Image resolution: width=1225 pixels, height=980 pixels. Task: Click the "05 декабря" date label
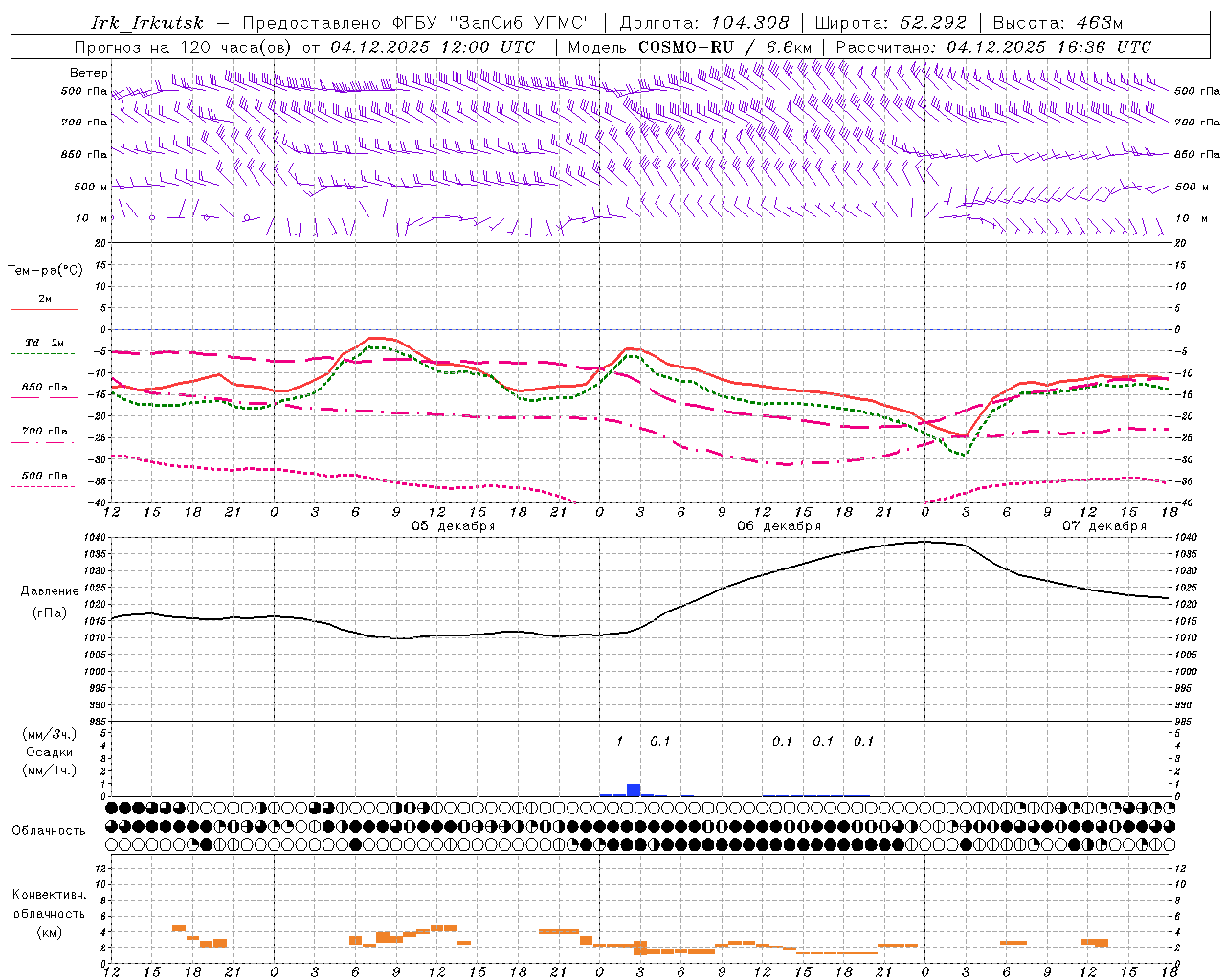tap(454, 526)
